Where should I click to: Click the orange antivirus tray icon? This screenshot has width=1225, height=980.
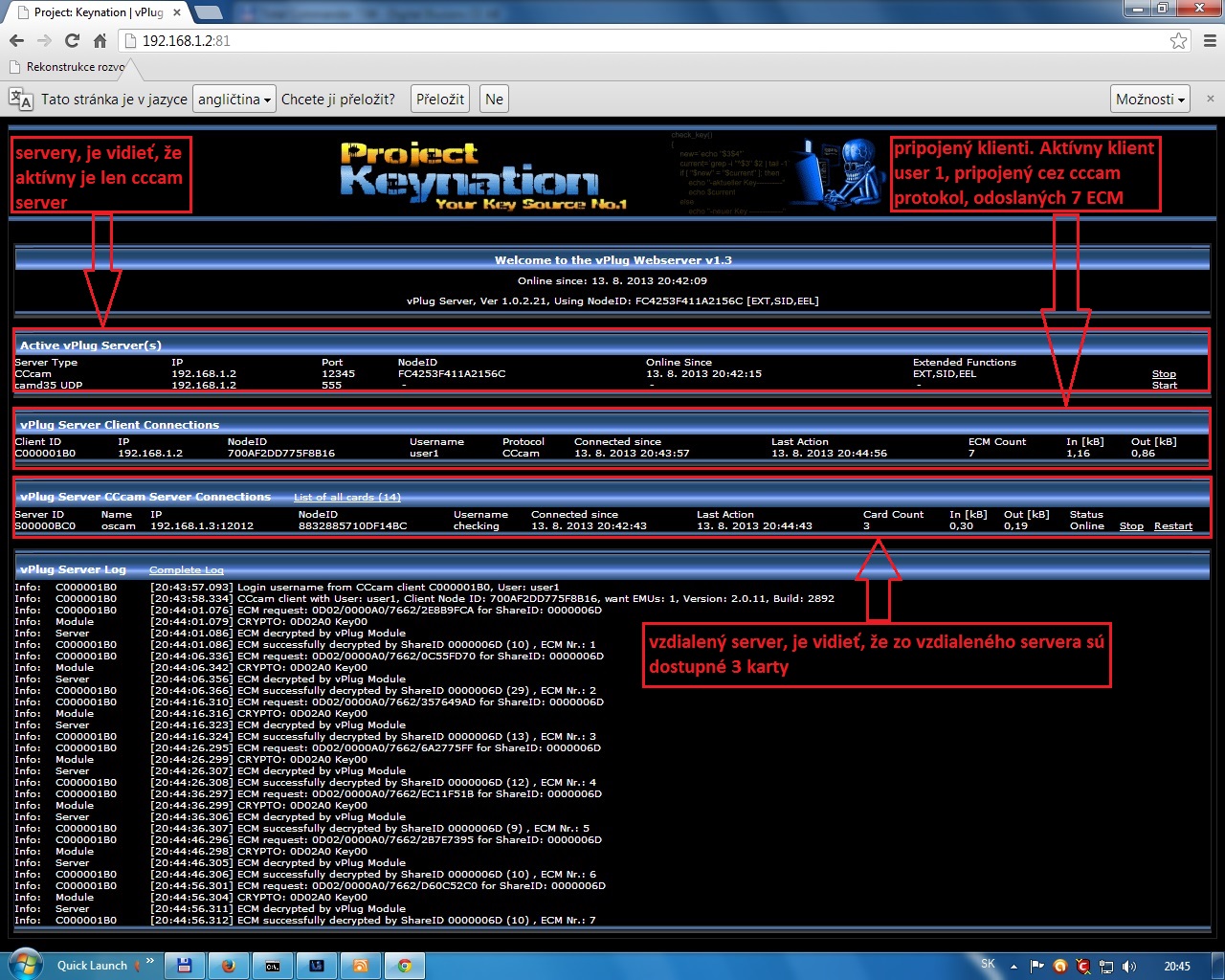pyautogui.click(x=1059, y=967)
